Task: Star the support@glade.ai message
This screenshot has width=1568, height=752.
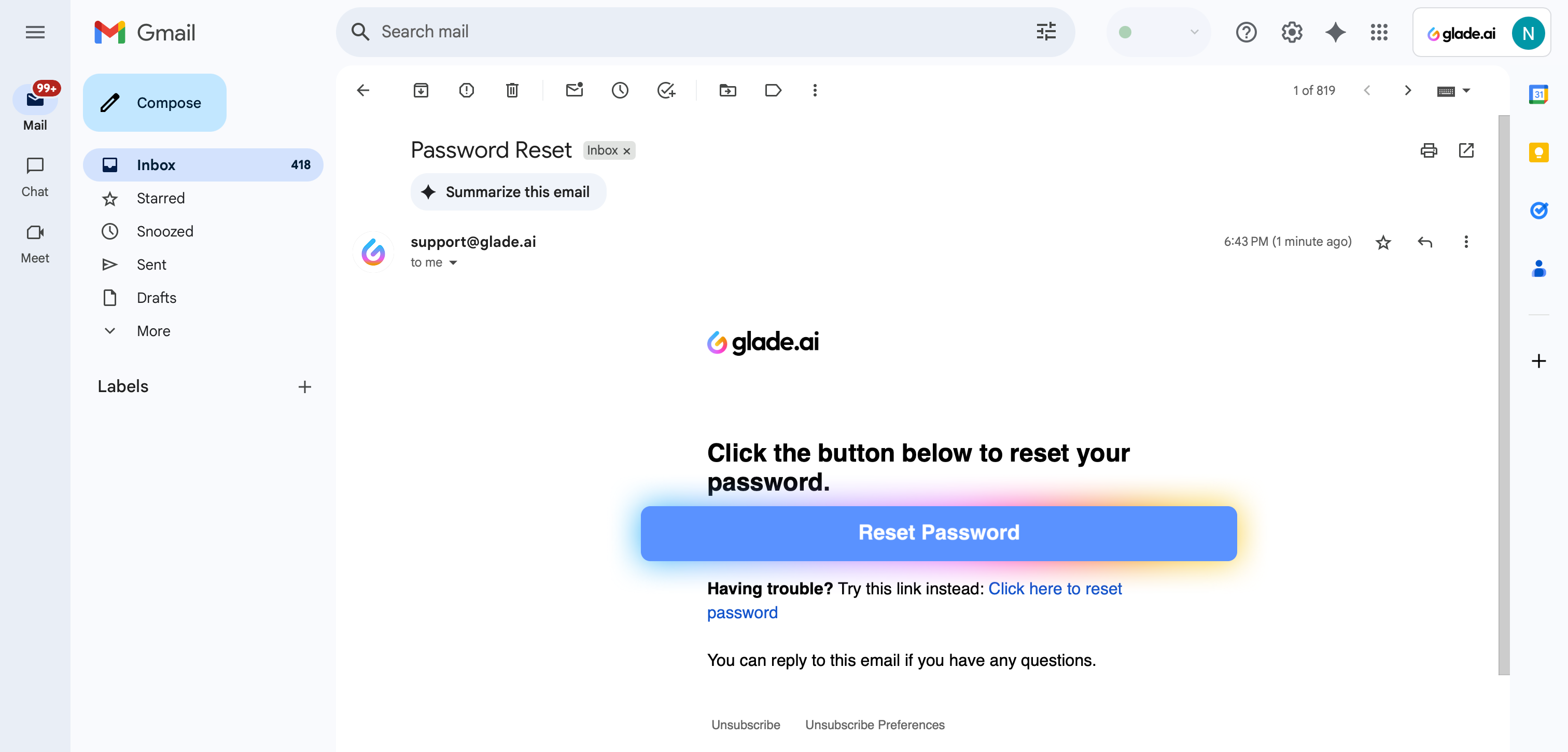Action: pyautogui.click(x=1383, y=242)
